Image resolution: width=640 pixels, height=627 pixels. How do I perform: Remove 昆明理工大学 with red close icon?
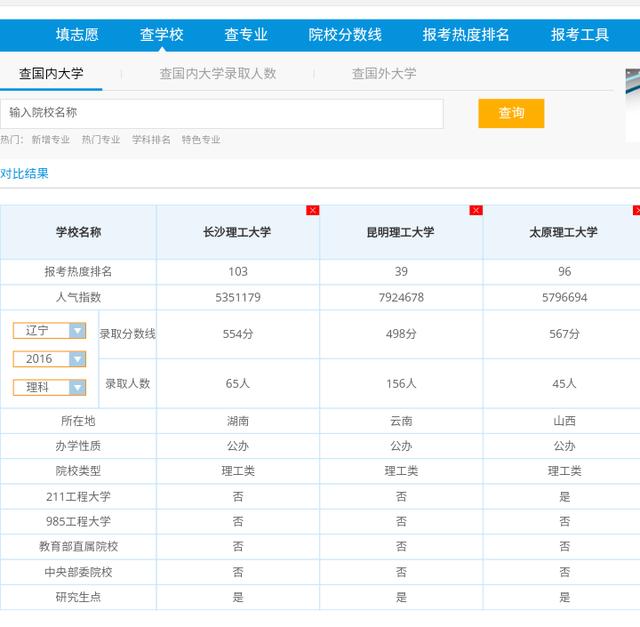click(x=476, y=210)
